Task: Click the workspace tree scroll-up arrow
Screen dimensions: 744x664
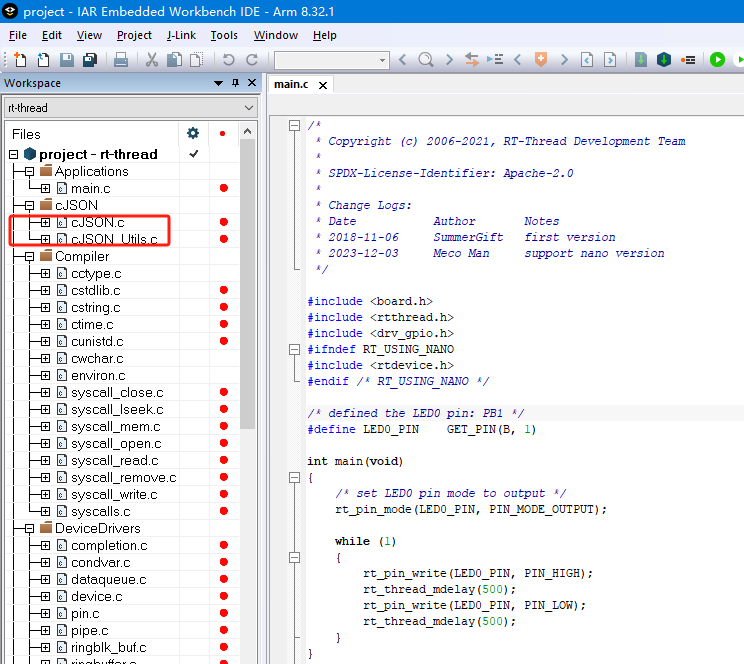Action: pos(247,132)
